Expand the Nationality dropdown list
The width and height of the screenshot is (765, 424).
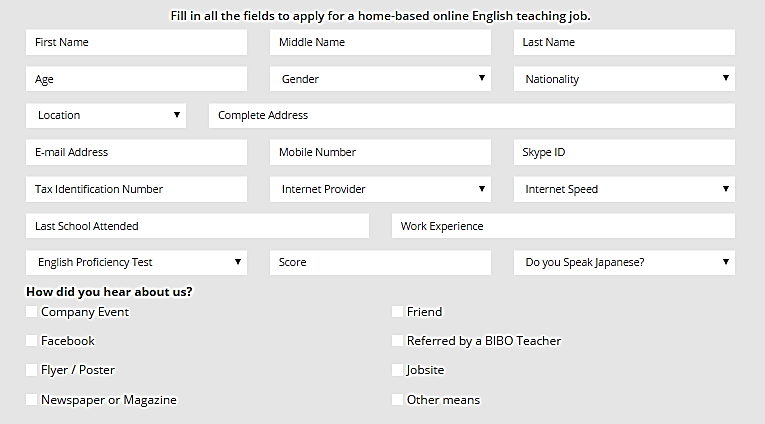tap(624, 79)
